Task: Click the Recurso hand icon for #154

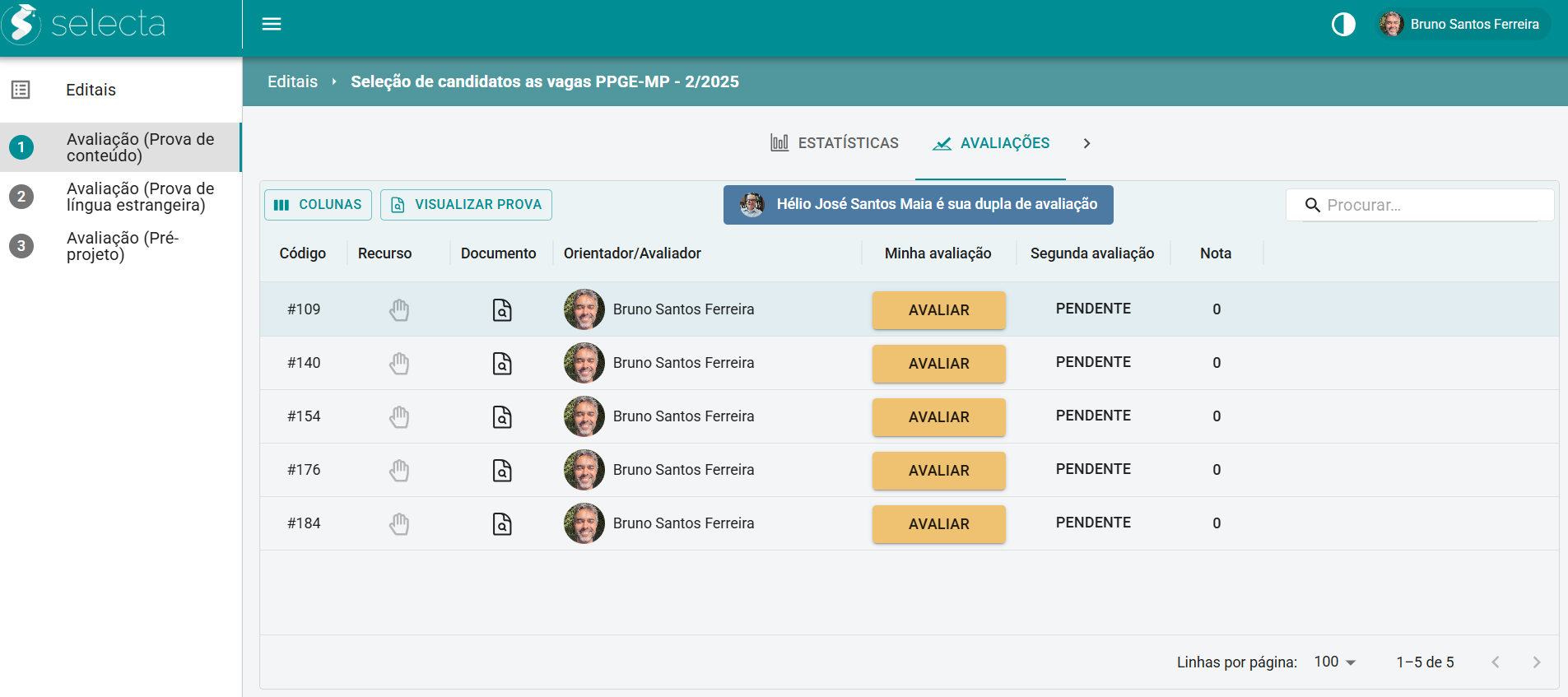Action: click(399, 417)
